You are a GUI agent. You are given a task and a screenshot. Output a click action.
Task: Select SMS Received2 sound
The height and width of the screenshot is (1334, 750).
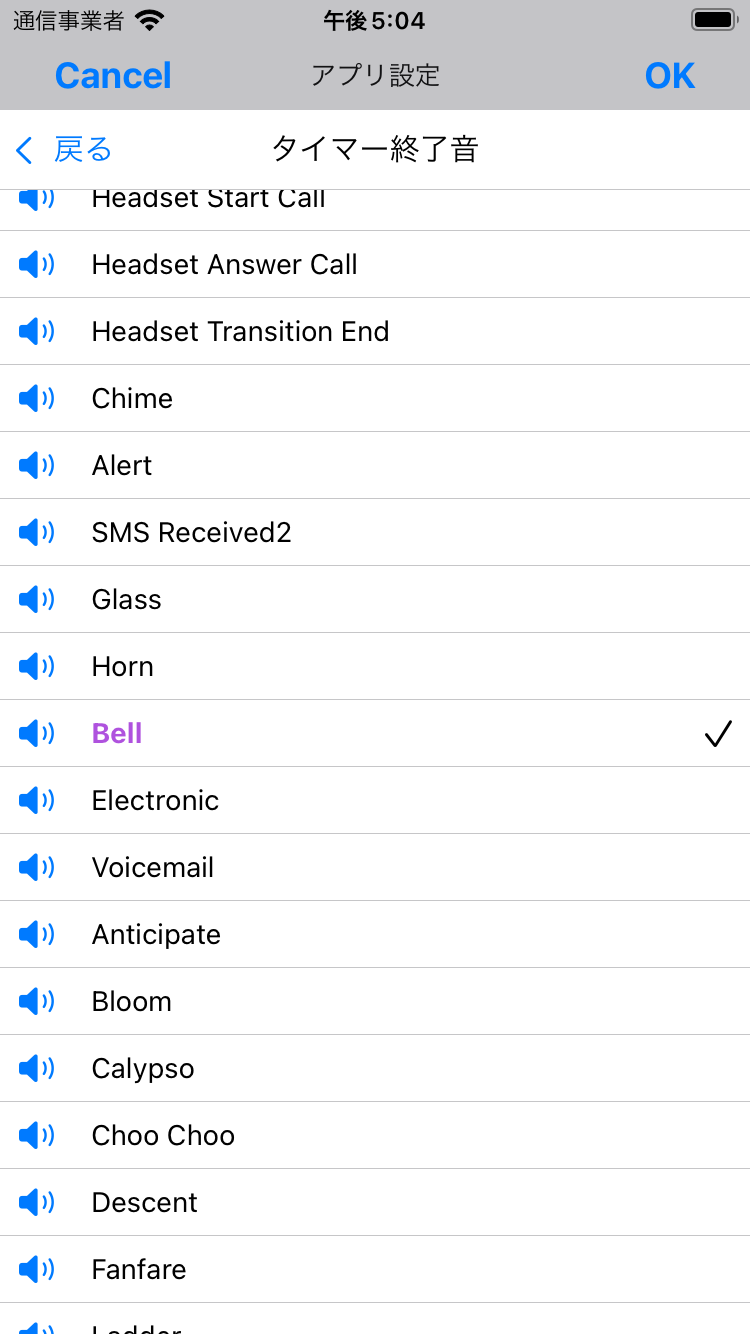[x=375, y=532]
